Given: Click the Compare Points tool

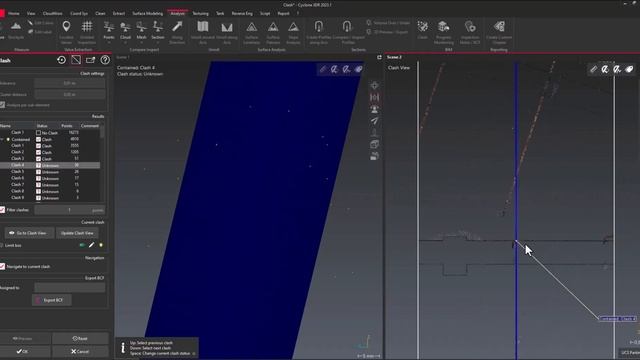Looking at the screenshot, I should [109, 29].
